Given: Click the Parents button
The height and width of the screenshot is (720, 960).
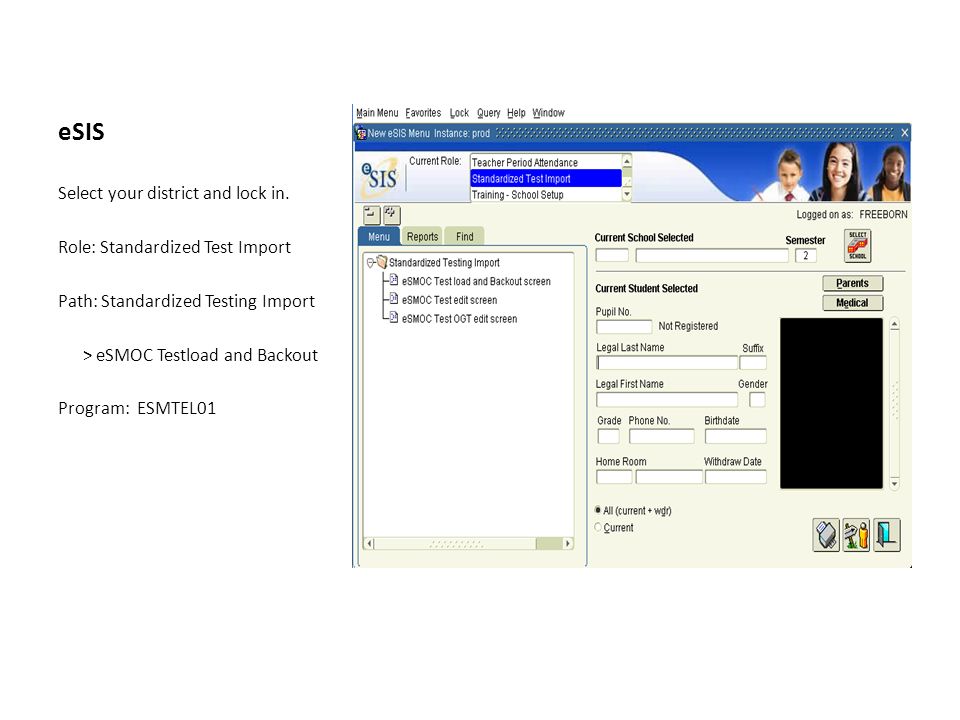Looking at the screenshot, I should (852, 283).
